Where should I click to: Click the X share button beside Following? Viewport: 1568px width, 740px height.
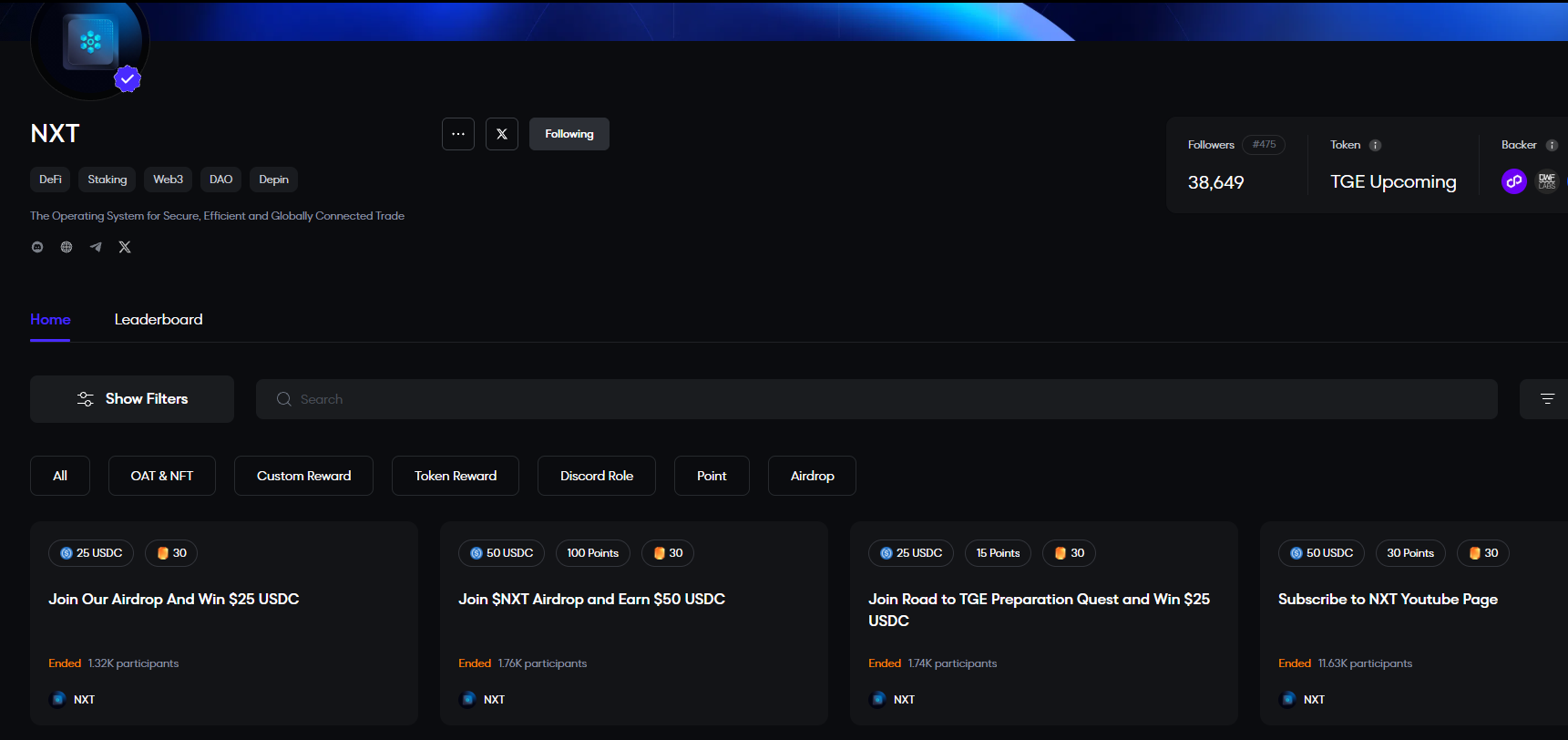(x=502, y=134)
